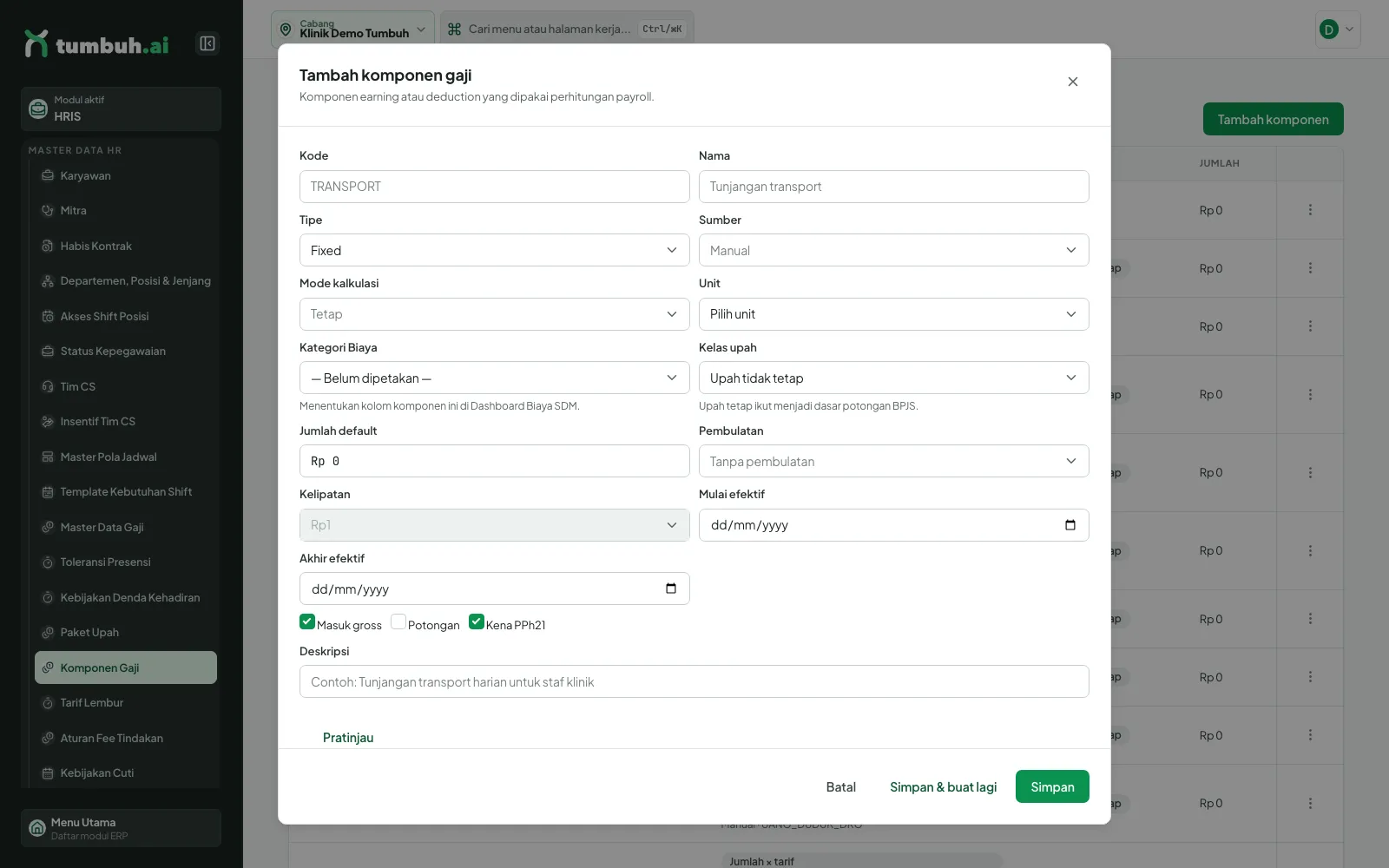Uncheck the Kena PPh21 checkbox
Screen dimensions: 1389x868
pyautogui.click(x=477, y=621)
